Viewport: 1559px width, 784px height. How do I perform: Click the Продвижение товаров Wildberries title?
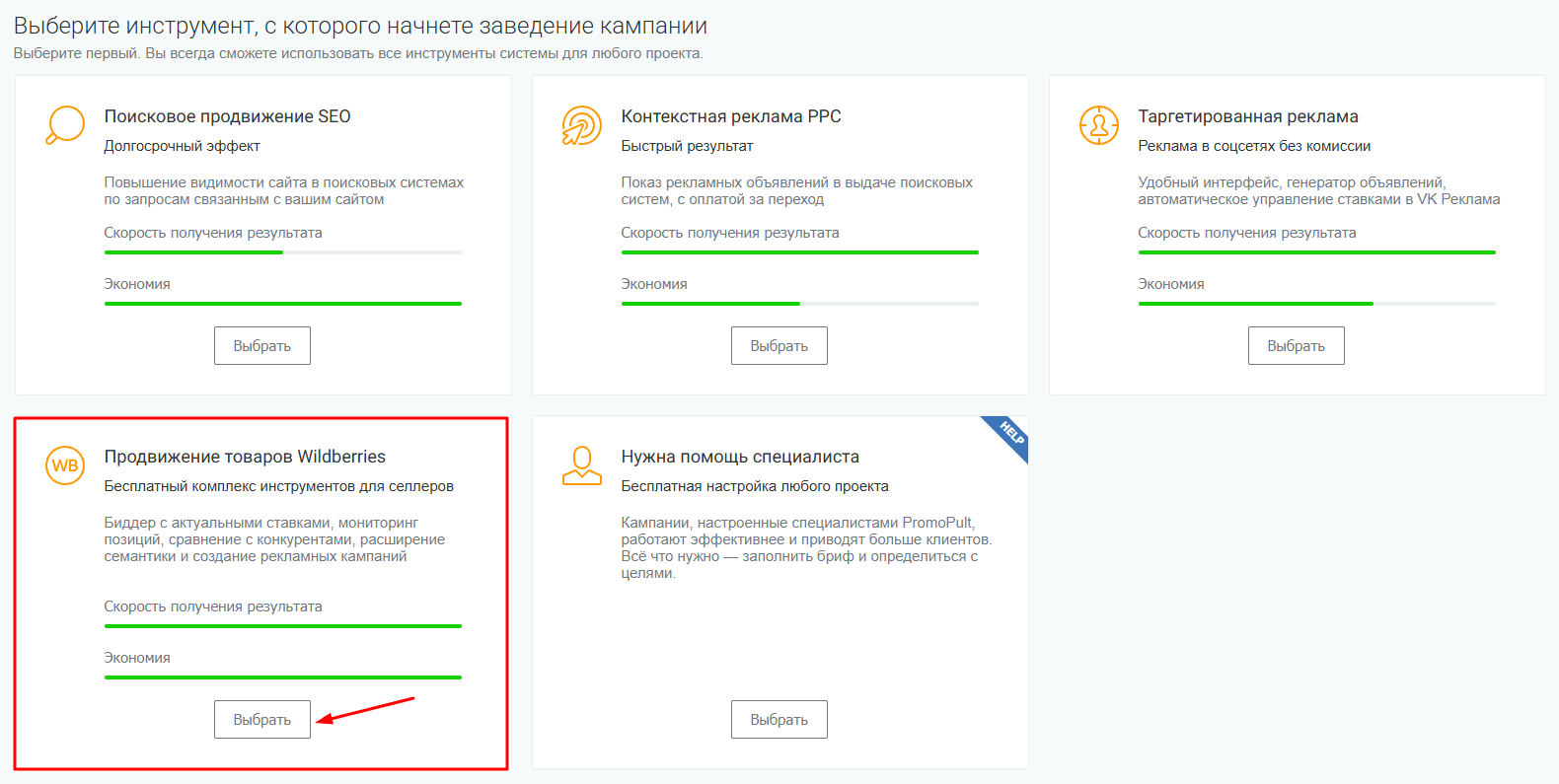245,457
